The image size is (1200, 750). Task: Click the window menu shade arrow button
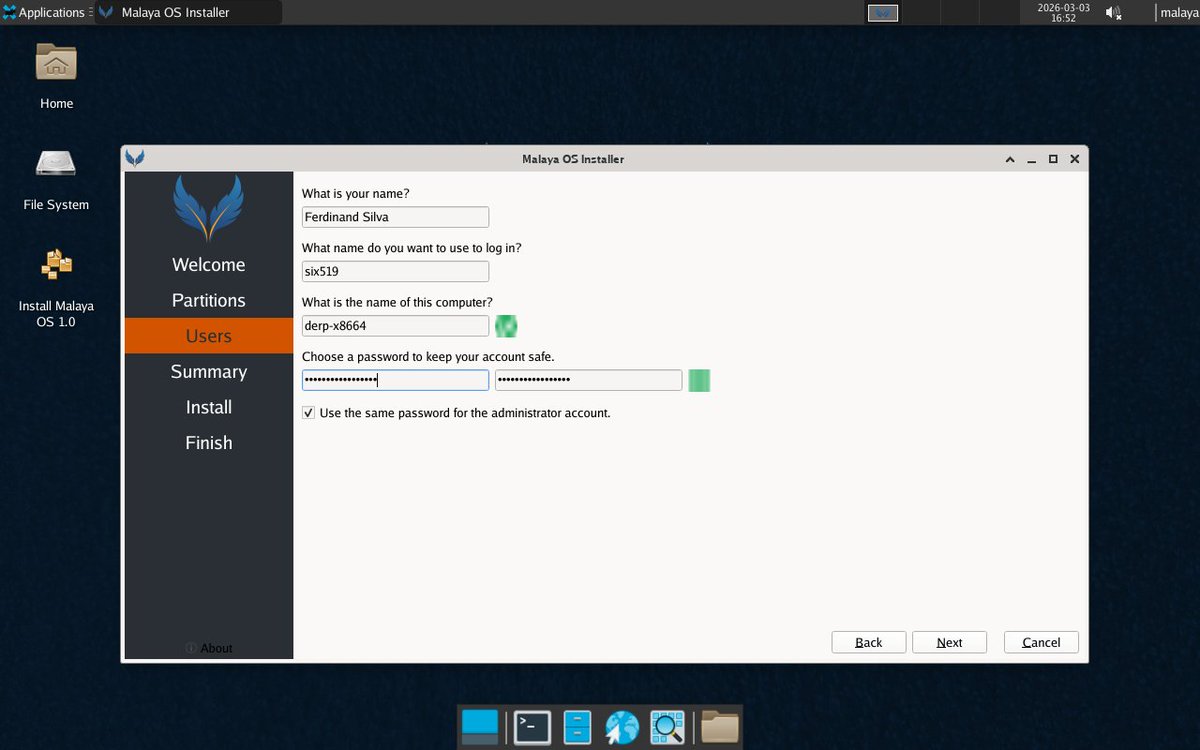pos(1012,159)
